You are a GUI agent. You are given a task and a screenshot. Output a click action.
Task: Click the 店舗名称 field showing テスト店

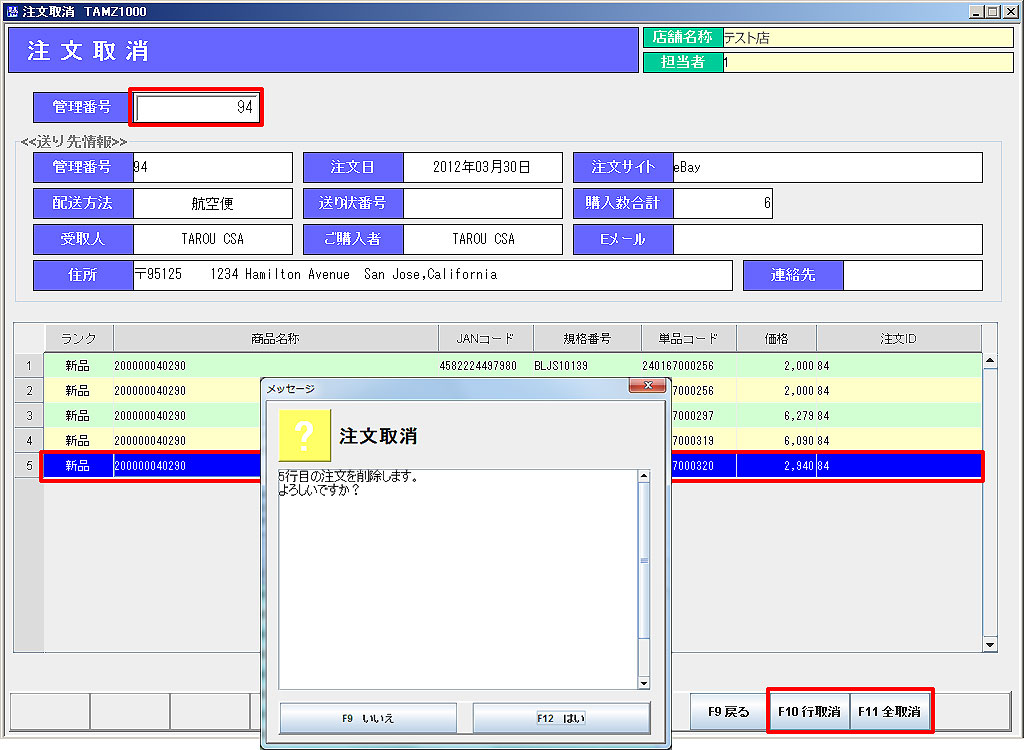[x=866, y=38]
